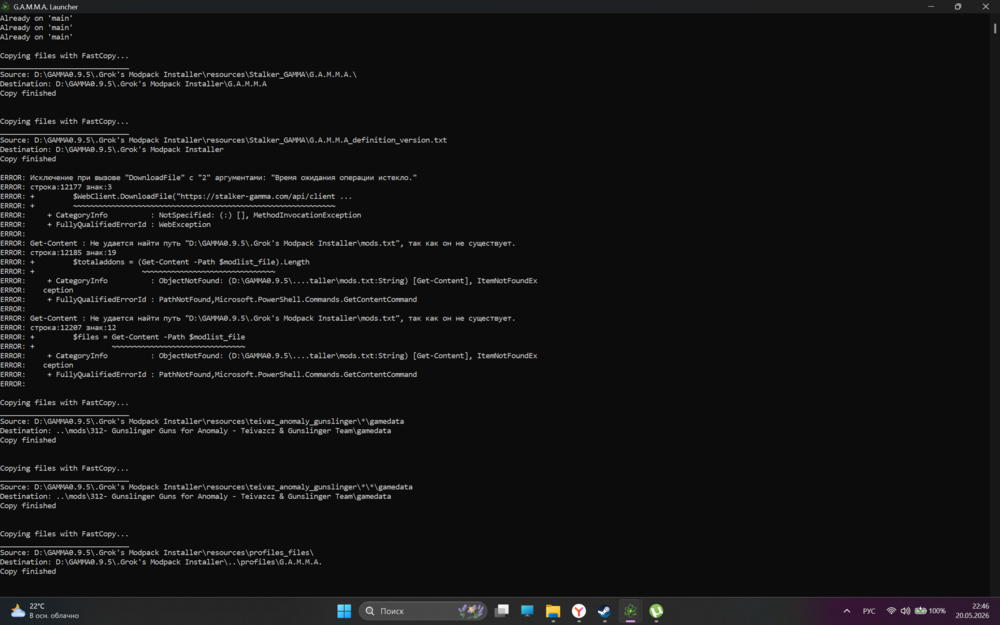
Task: Click the lavender bee search highlight icon
Action: [x=471, y=611]
